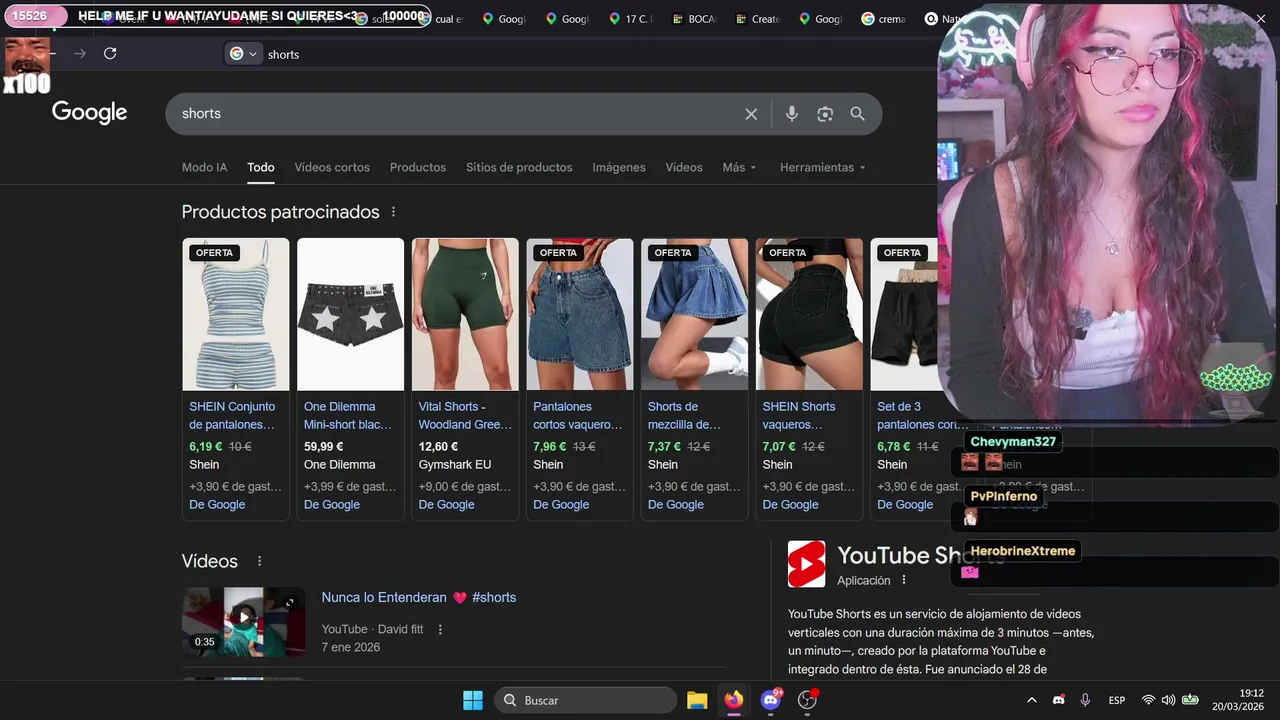This screenshot has width=1280, height=720.
Task: Click the green Gymshark shorts image
Action: (x=465, y=314)
